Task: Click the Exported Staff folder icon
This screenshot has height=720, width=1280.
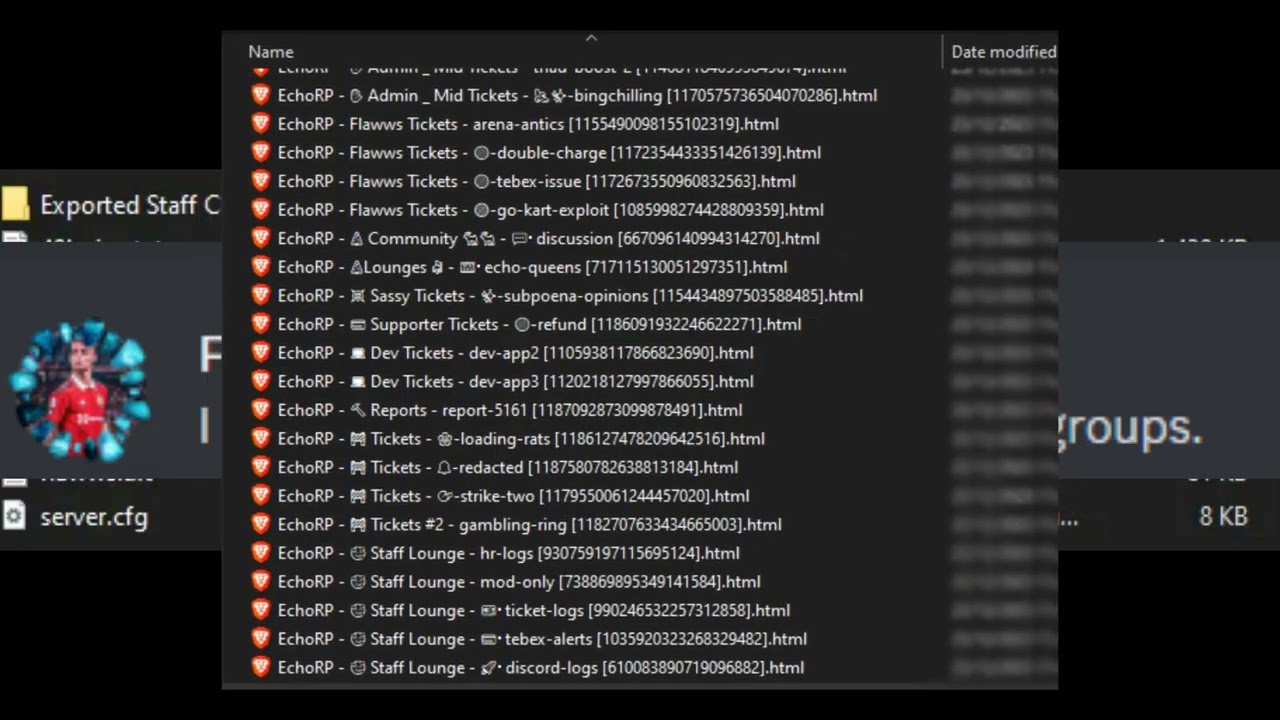Action: [14, 204]
